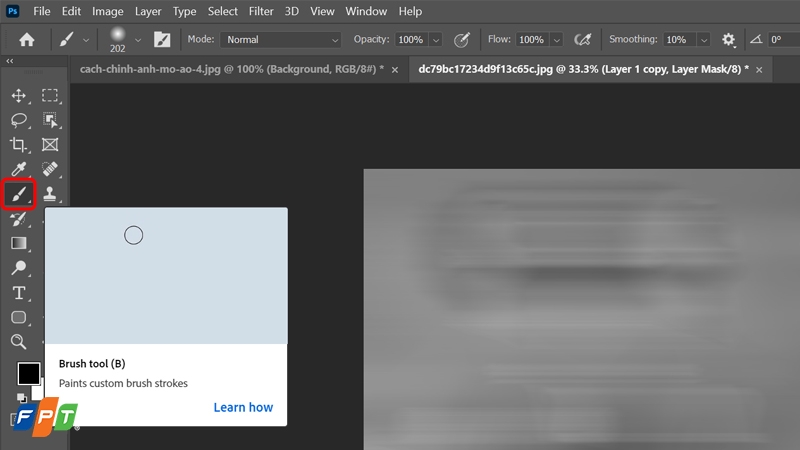
Task: Click the brush angle value field
Action: (784, 39)
